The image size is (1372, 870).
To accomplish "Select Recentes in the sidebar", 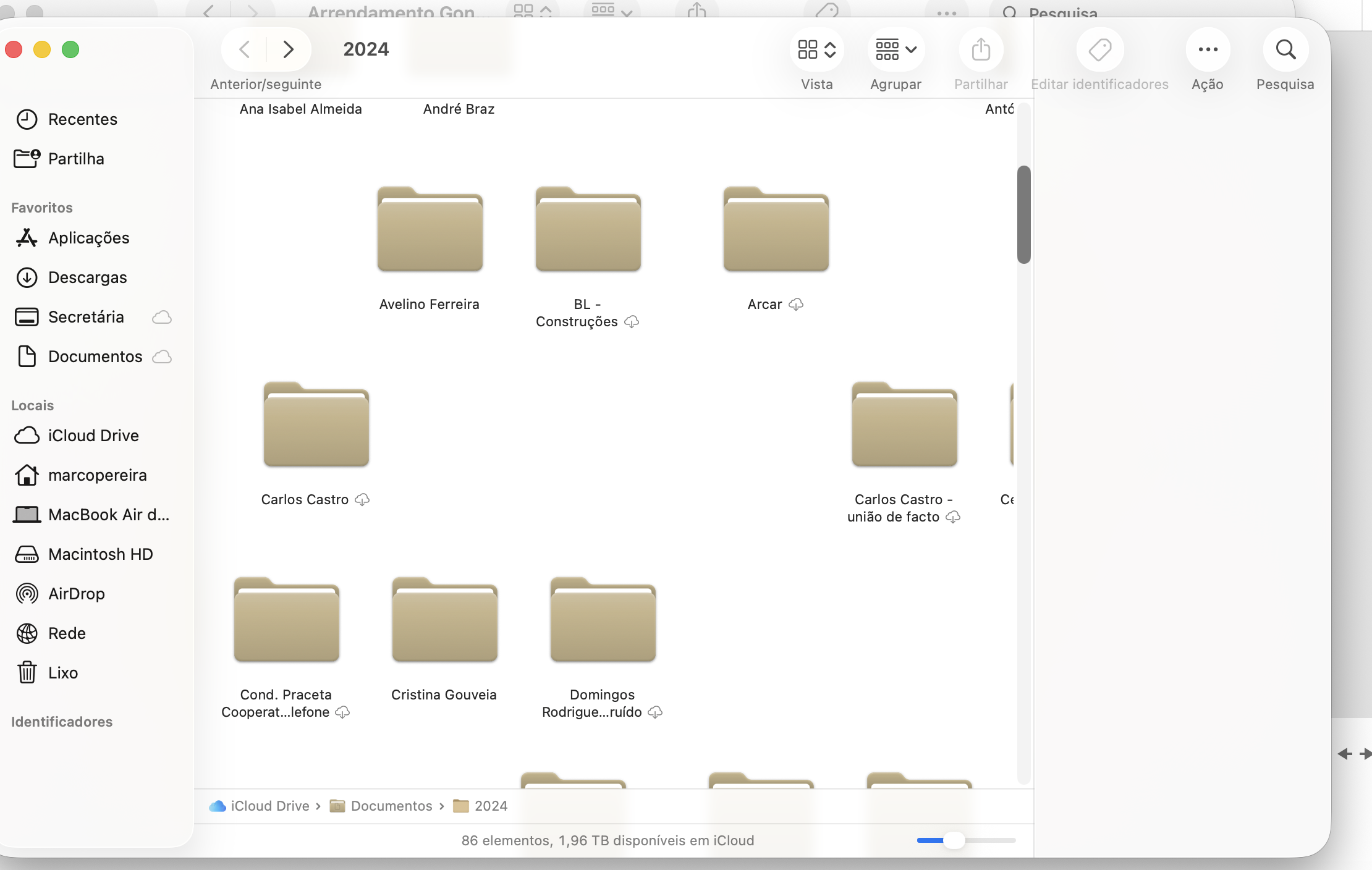I will click(82, 119).
